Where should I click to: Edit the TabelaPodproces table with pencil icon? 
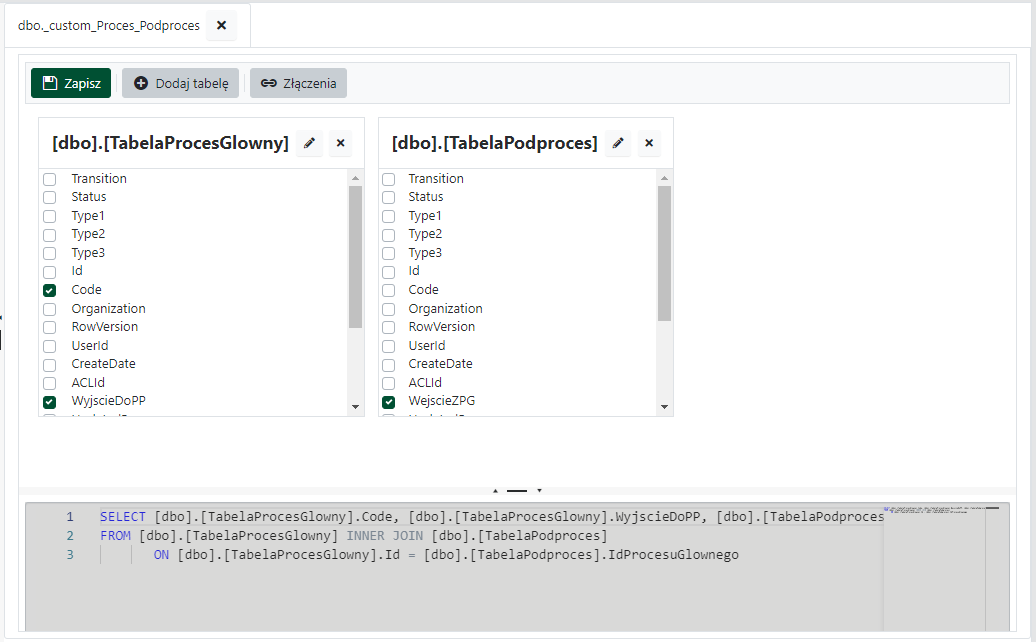[x=619, y=144]
